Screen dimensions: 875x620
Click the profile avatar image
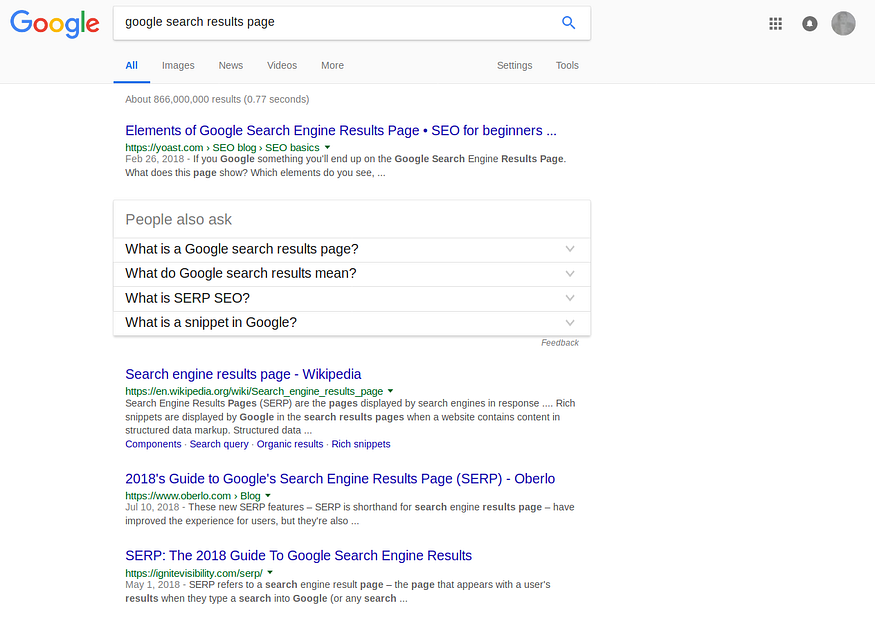[843, 23]
